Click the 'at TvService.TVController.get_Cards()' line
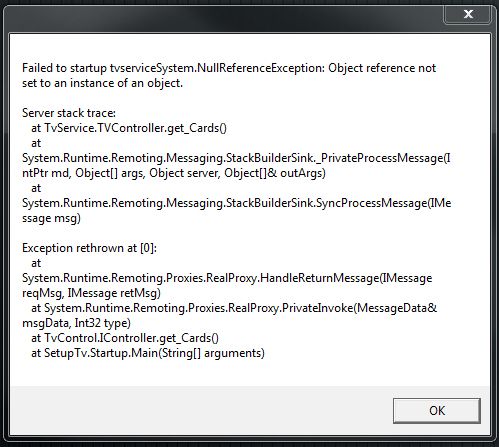The height and width of the screenshot is (447, 499). (x=129, y=128)
